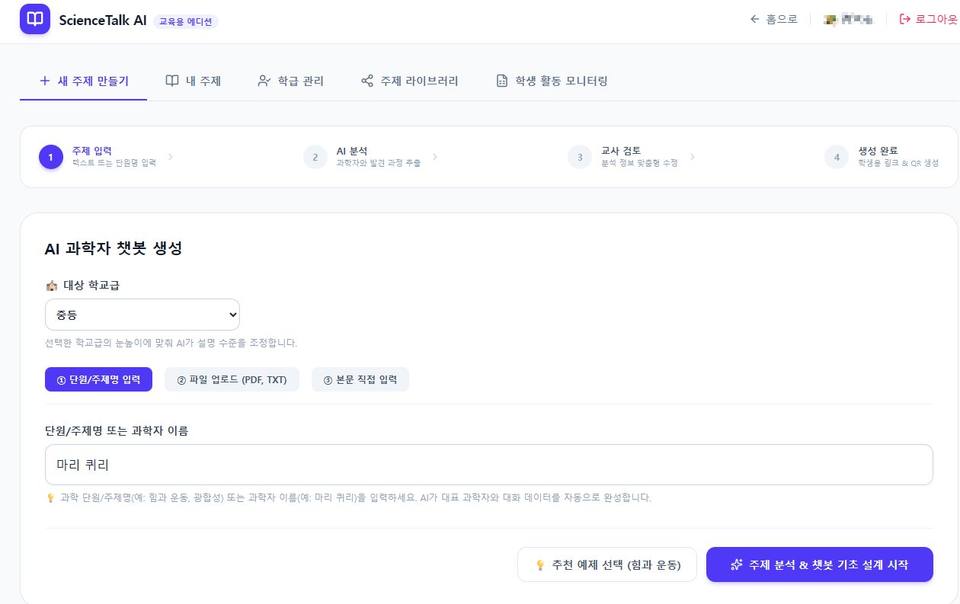
Task: Click the plus icon on 새 주제 만들기
Action: 45,81
